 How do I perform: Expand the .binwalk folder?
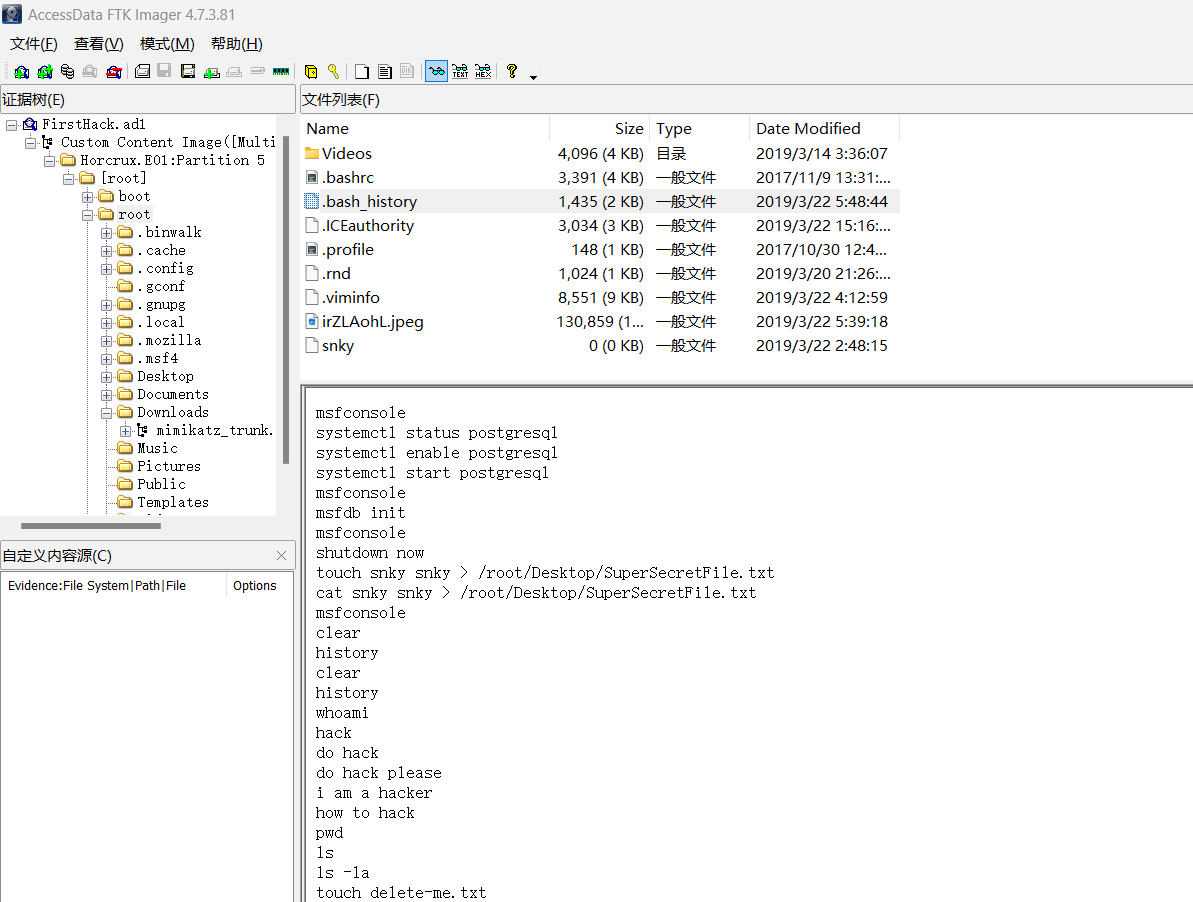click(x=107, y=233)
